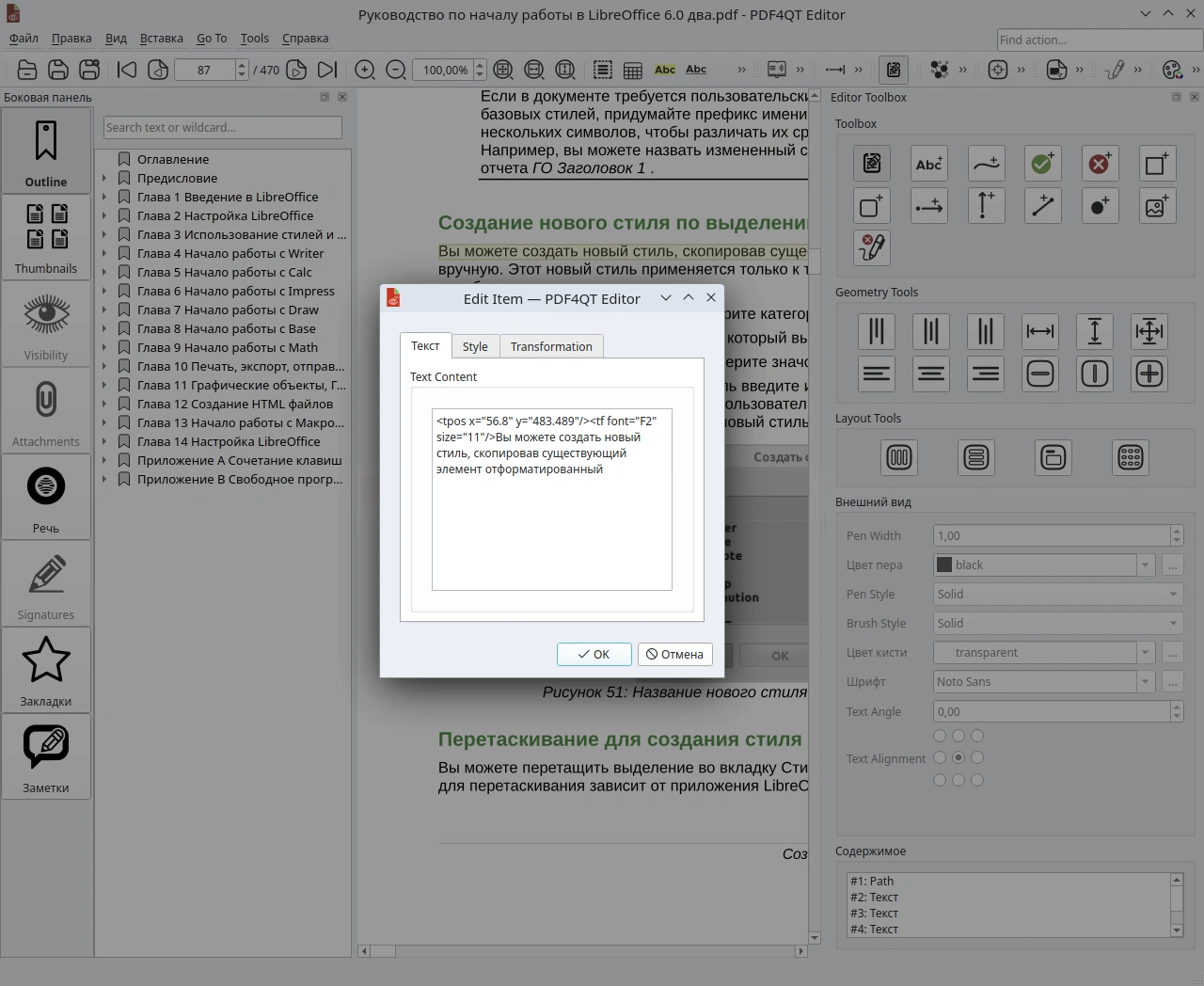
Task: Click the Save icon in the toolbar
Action: pyautogui.click(x=58, y=70)
